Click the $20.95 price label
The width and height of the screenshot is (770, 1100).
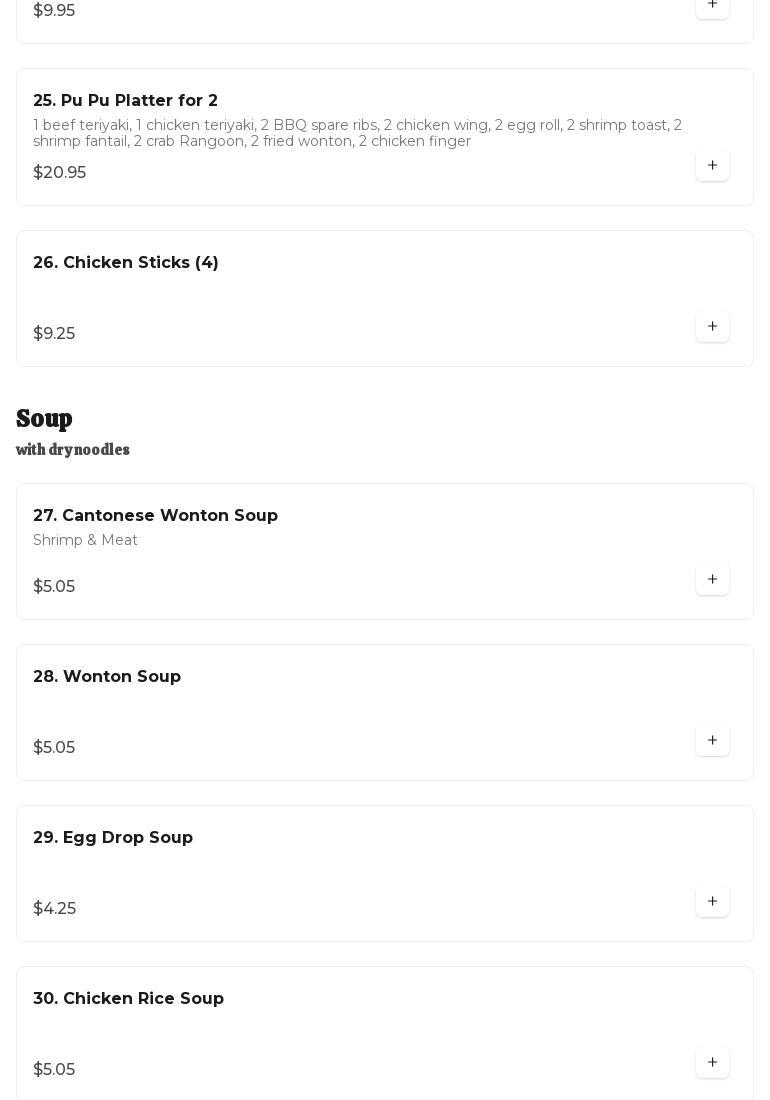coord(59,173)
